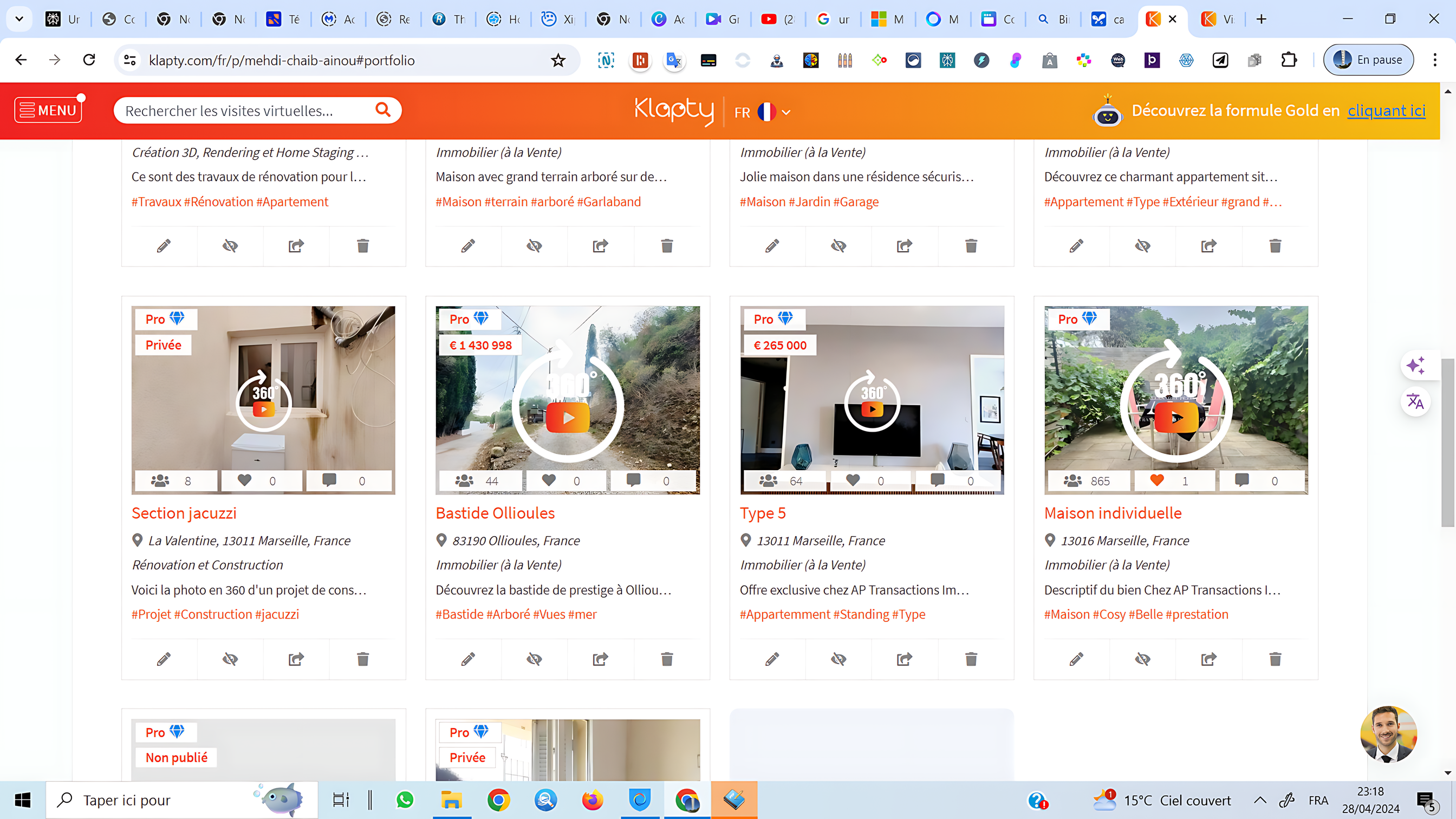Screen dimensions: 1456x819
Task: Edit the #Travaux #Rénovation #Appartement tour
Action: 164,245
